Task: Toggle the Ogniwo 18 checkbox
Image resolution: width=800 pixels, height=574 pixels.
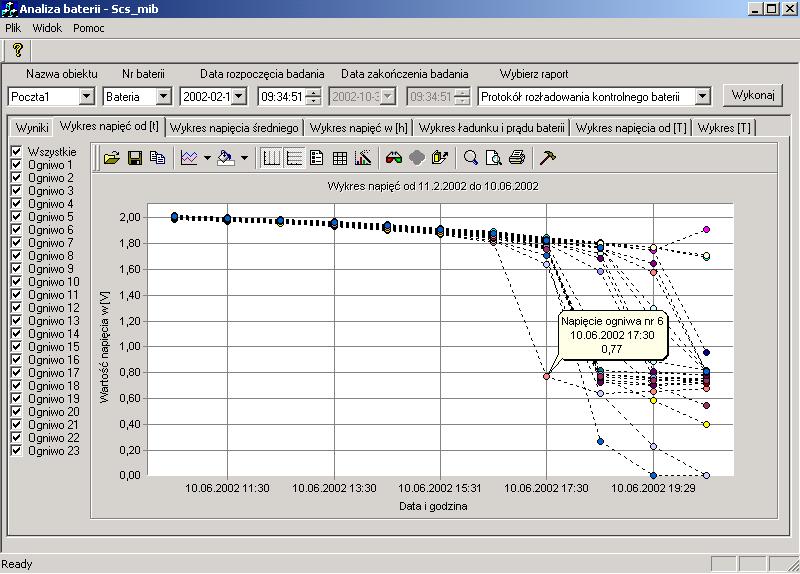Action: 16,386
